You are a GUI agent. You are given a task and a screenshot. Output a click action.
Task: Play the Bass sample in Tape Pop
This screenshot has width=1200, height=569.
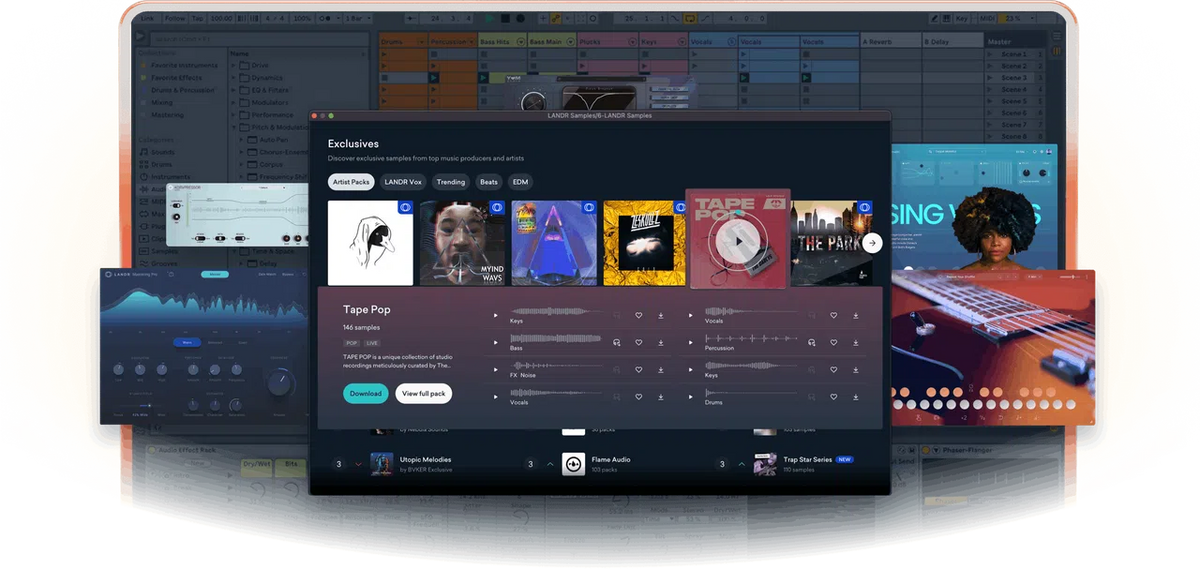point(495,342)
